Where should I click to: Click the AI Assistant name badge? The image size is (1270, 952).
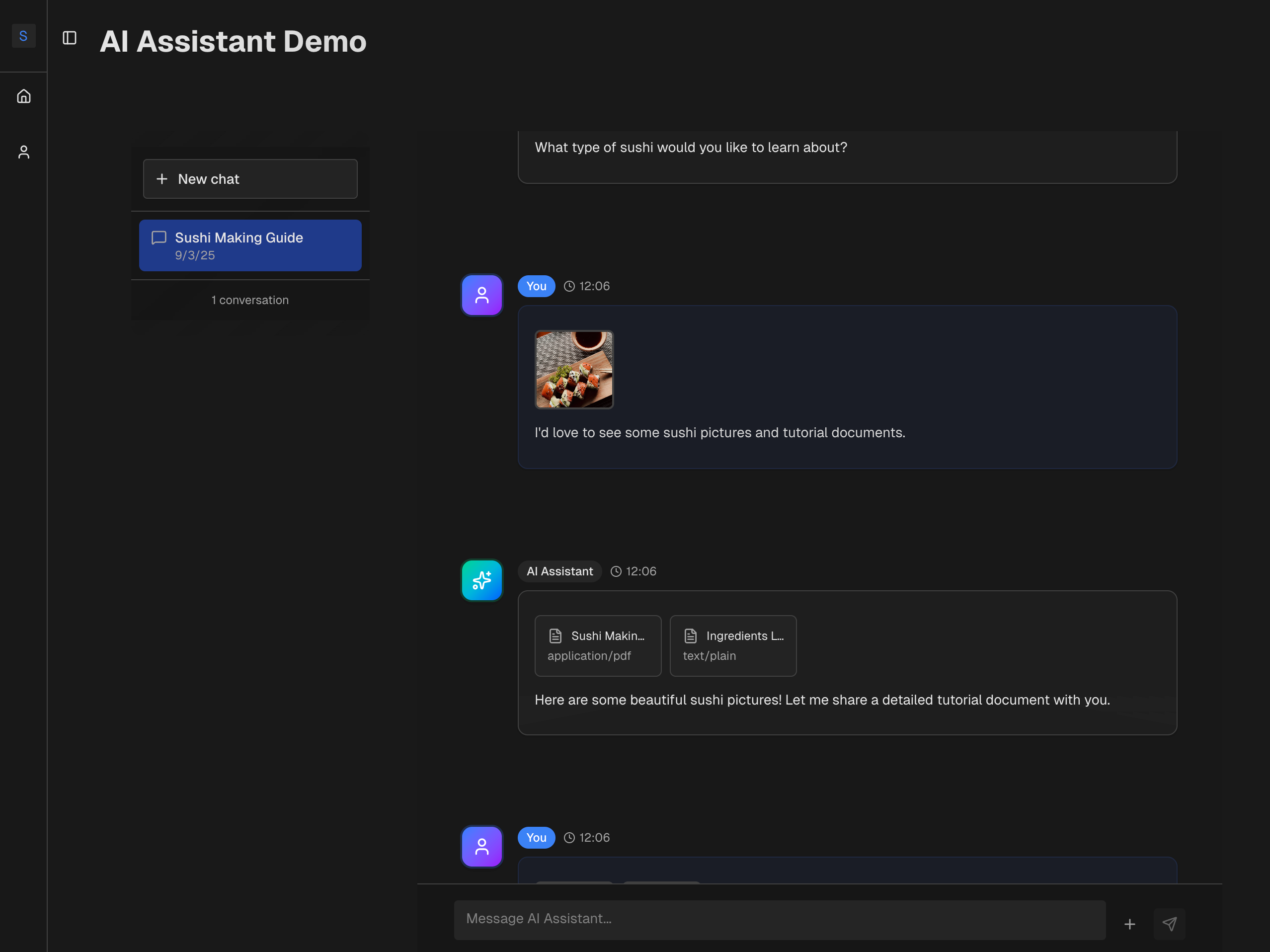pyautogui.click(x=559, y=571)
